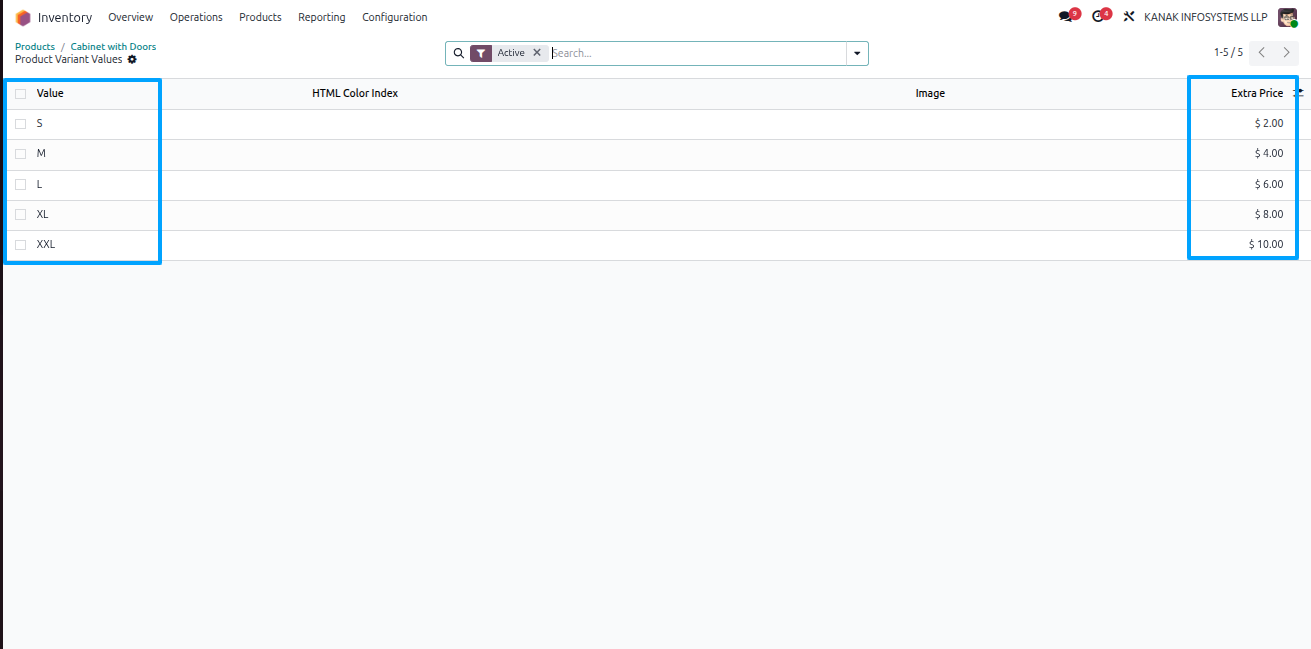The height and width of the screenshot is (649, 1311).
Task: Click the value cell L
Action: 39,184
